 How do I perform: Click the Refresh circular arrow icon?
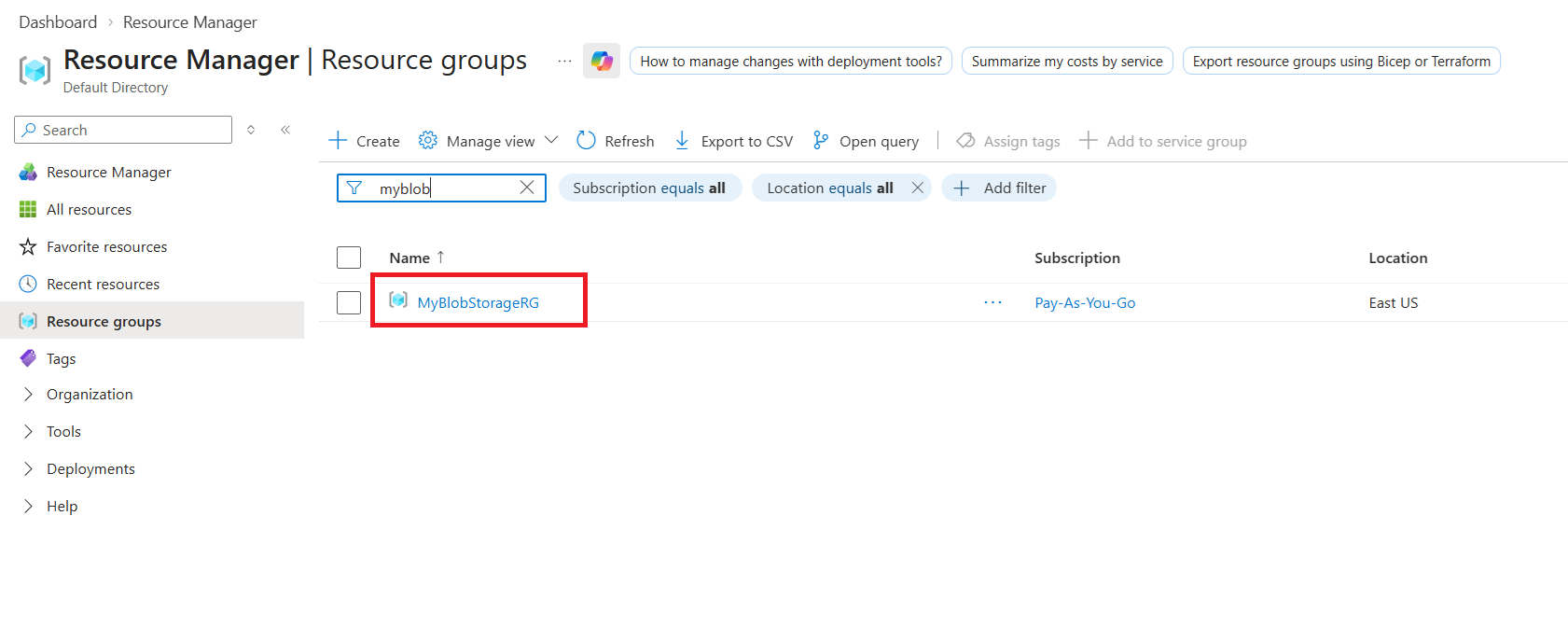[x=586, y=140]
